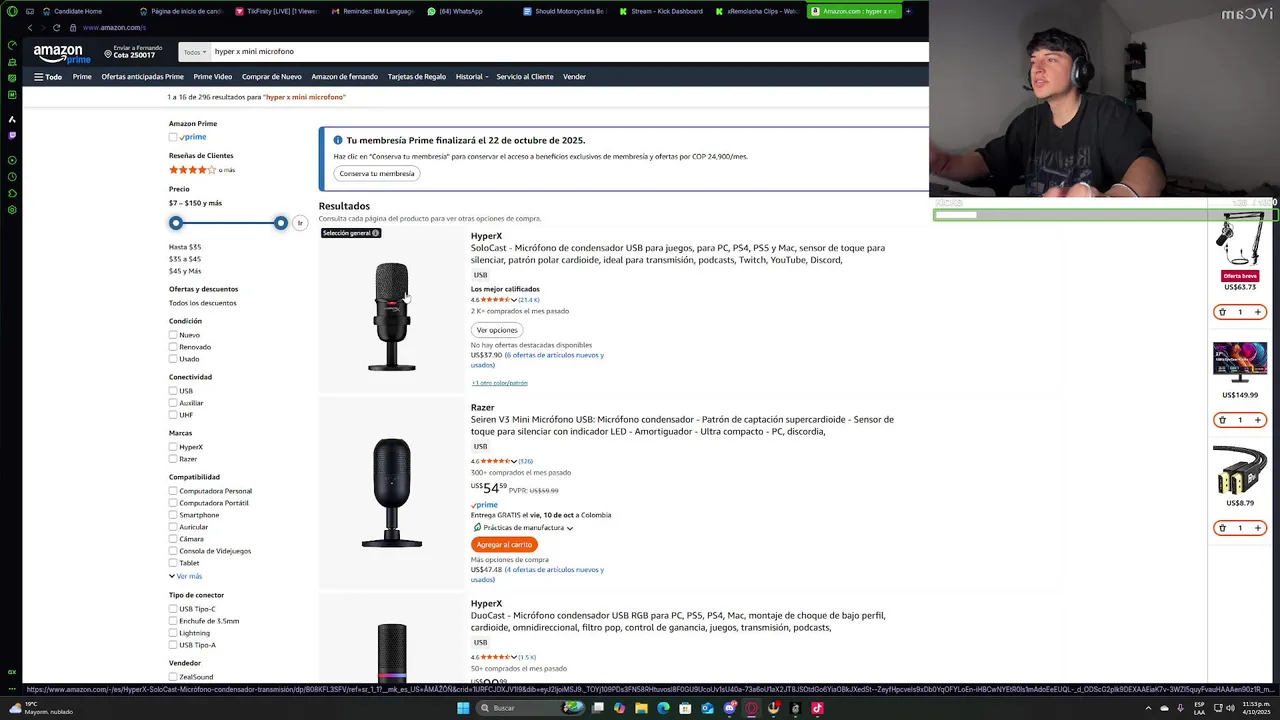
Task: Open rating dropdown for HyperX DuoCast
Action: [514, 658]
